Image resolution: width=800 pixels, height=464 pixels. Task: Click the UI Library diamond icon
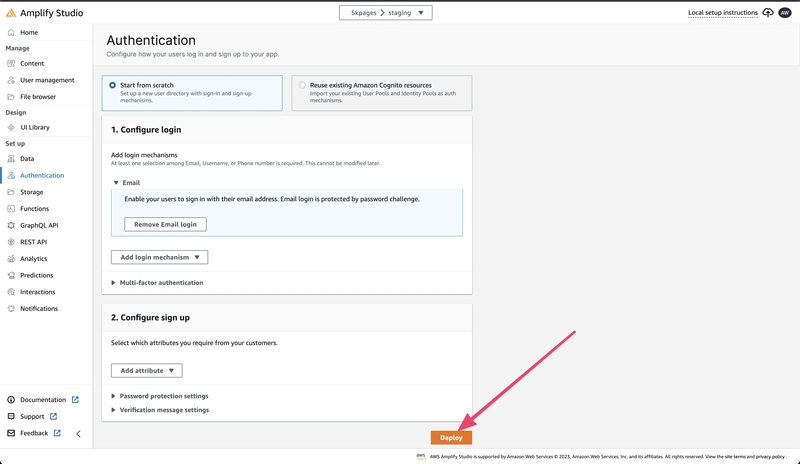click(11, 127)
